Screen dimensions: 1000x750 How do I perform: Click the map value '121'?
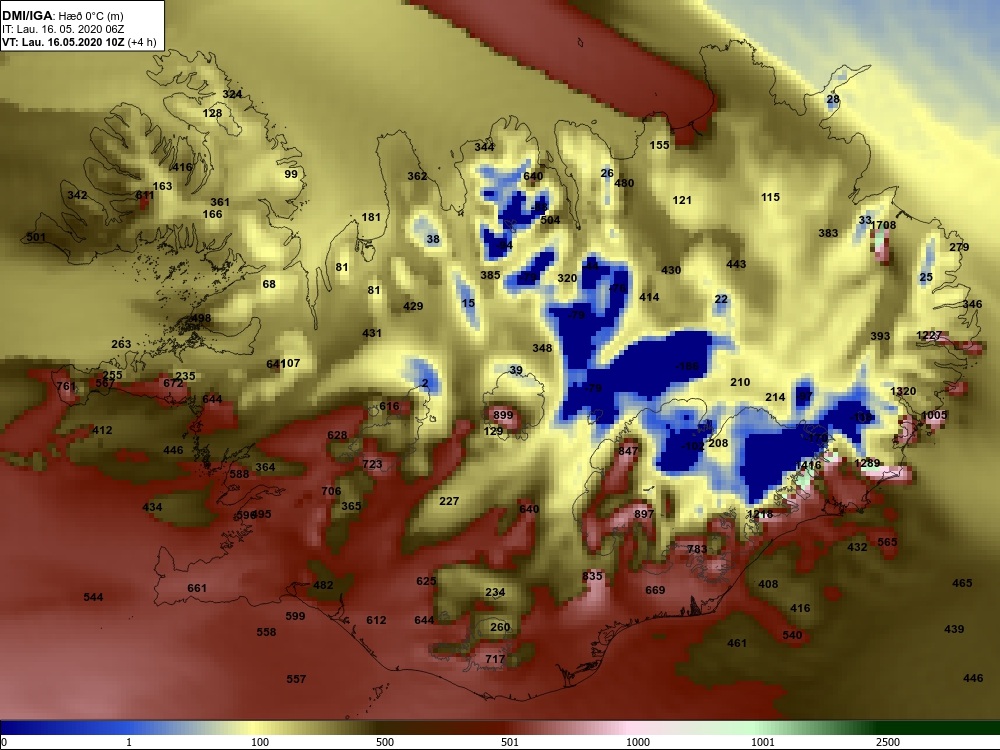click(682, 200)
